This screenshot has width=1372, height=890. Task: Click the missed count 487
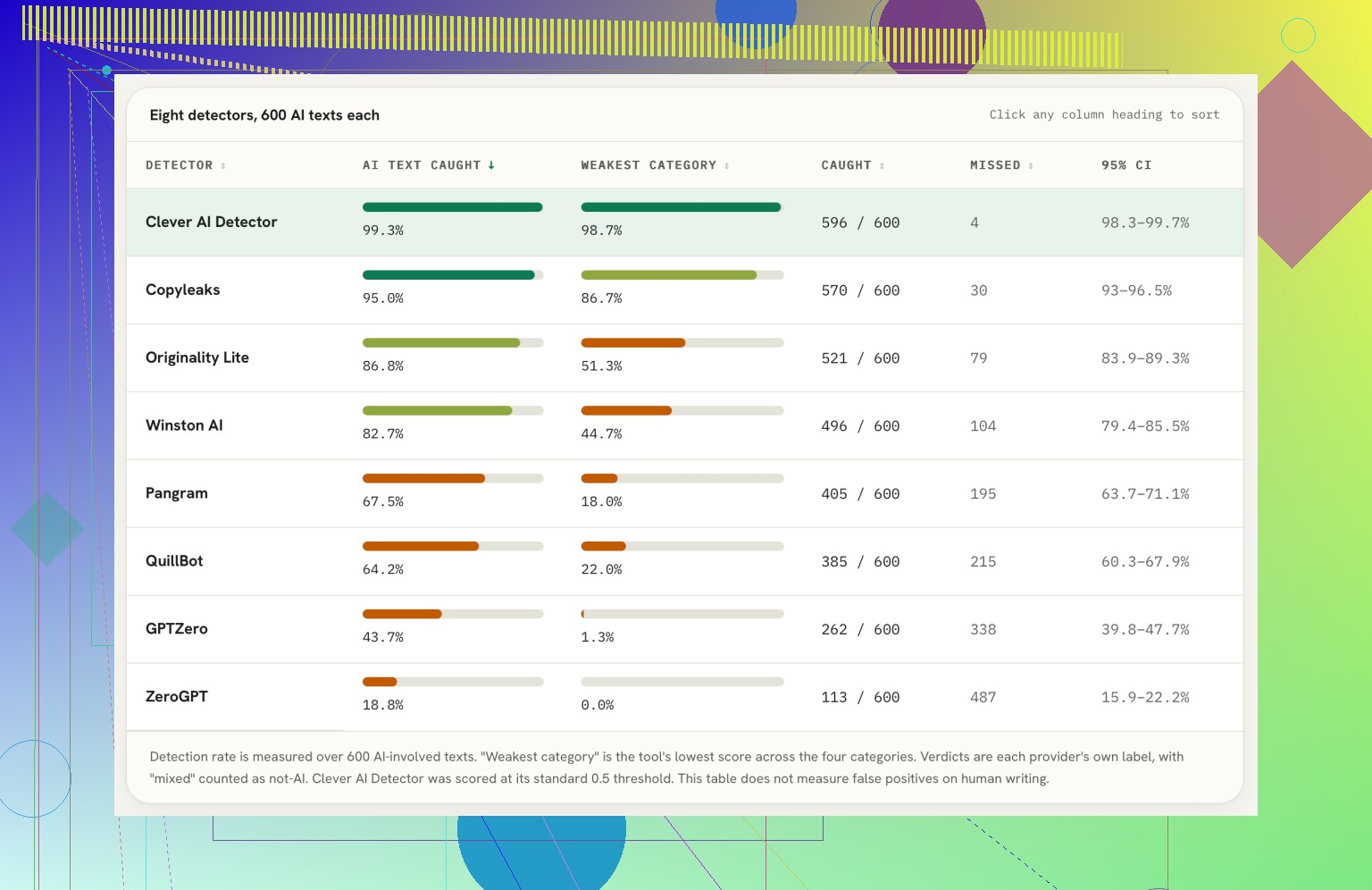pyautogui.click(x=983, y=697)
